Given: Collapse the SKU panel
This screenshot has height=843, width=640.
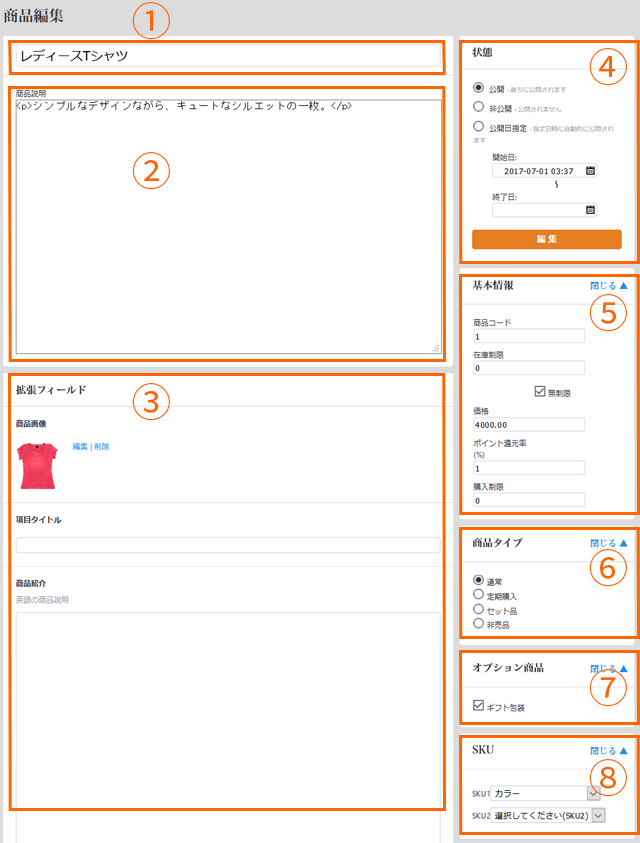Looking at the screenshot, I should click(608, 750).
